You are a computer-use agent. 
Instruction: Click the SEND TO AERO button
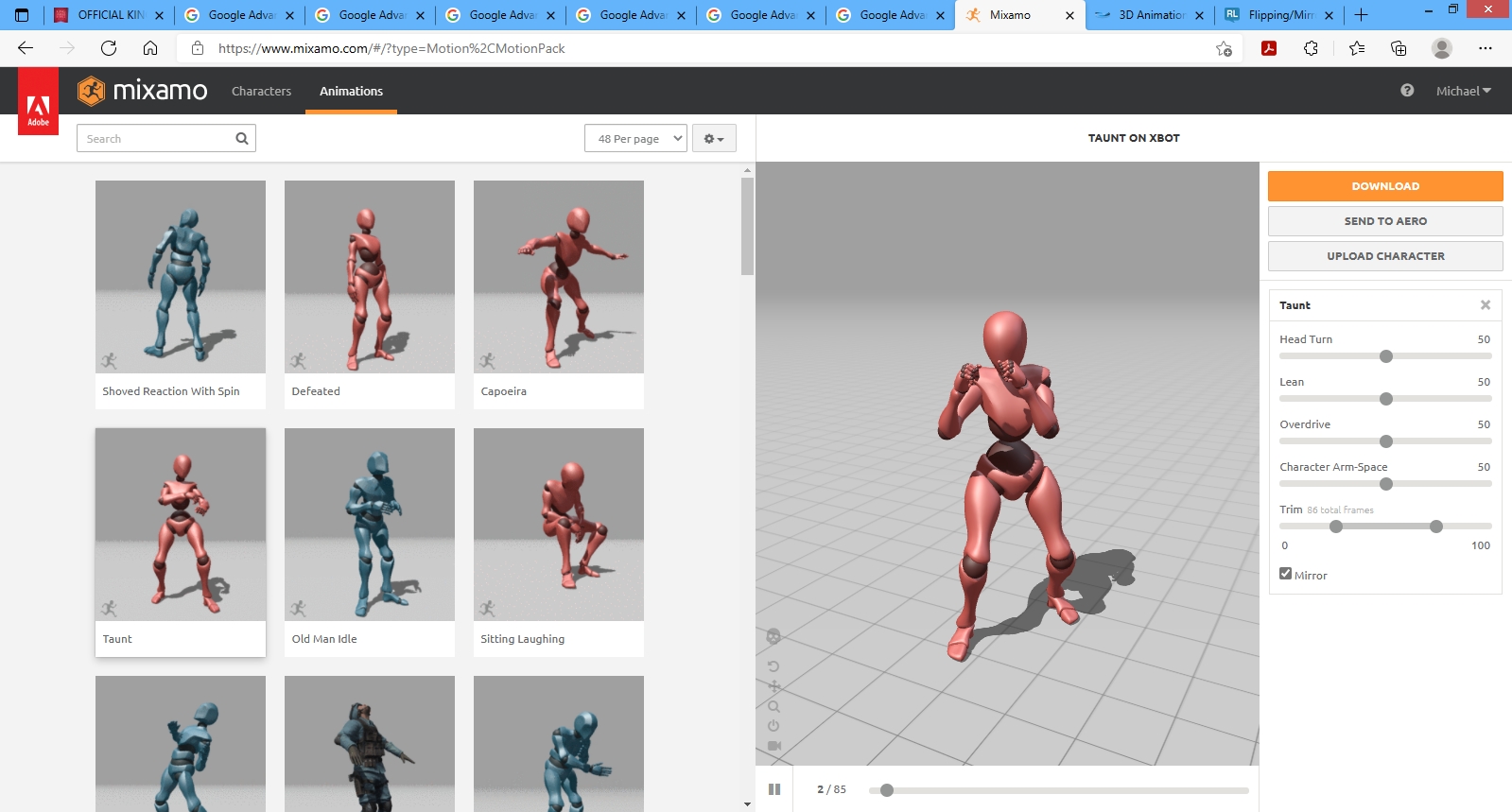pyautogui.click(x=1385, y=221)
